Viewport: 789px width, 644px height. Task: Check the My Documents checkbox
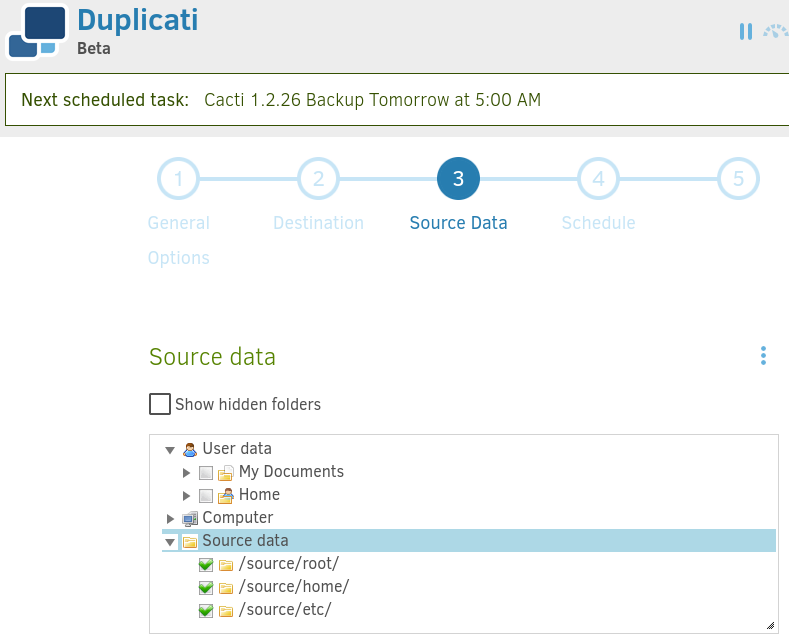pyautogui.click(x=205, y=472)
